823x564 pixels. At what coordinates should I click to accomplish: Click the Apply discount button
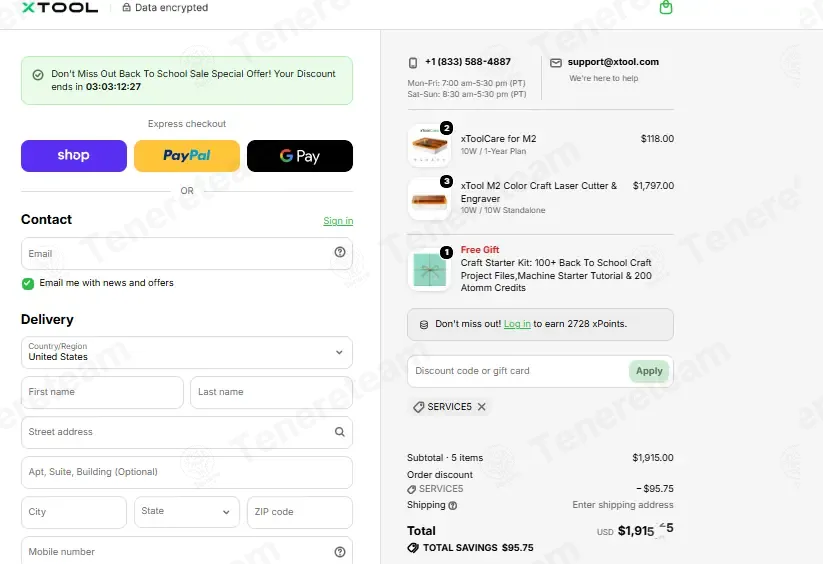pos(649,371)
